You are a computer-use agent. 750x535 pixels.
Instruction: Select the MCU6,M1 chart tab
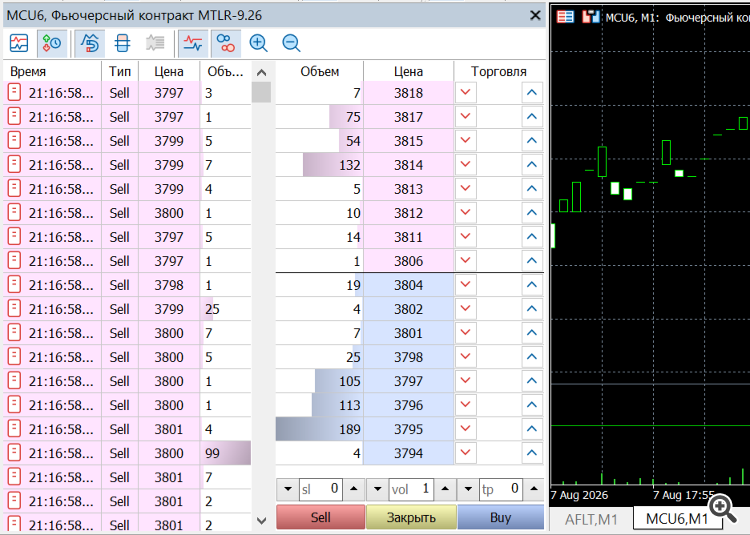[x=677, y=519]
